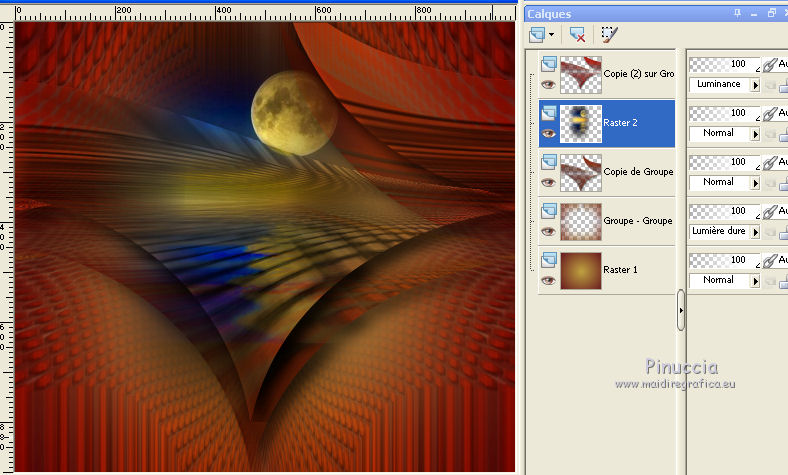Select the Raster 2 layer name
Viewport: 788px width, 475px height.
click(x=620, y=123)
